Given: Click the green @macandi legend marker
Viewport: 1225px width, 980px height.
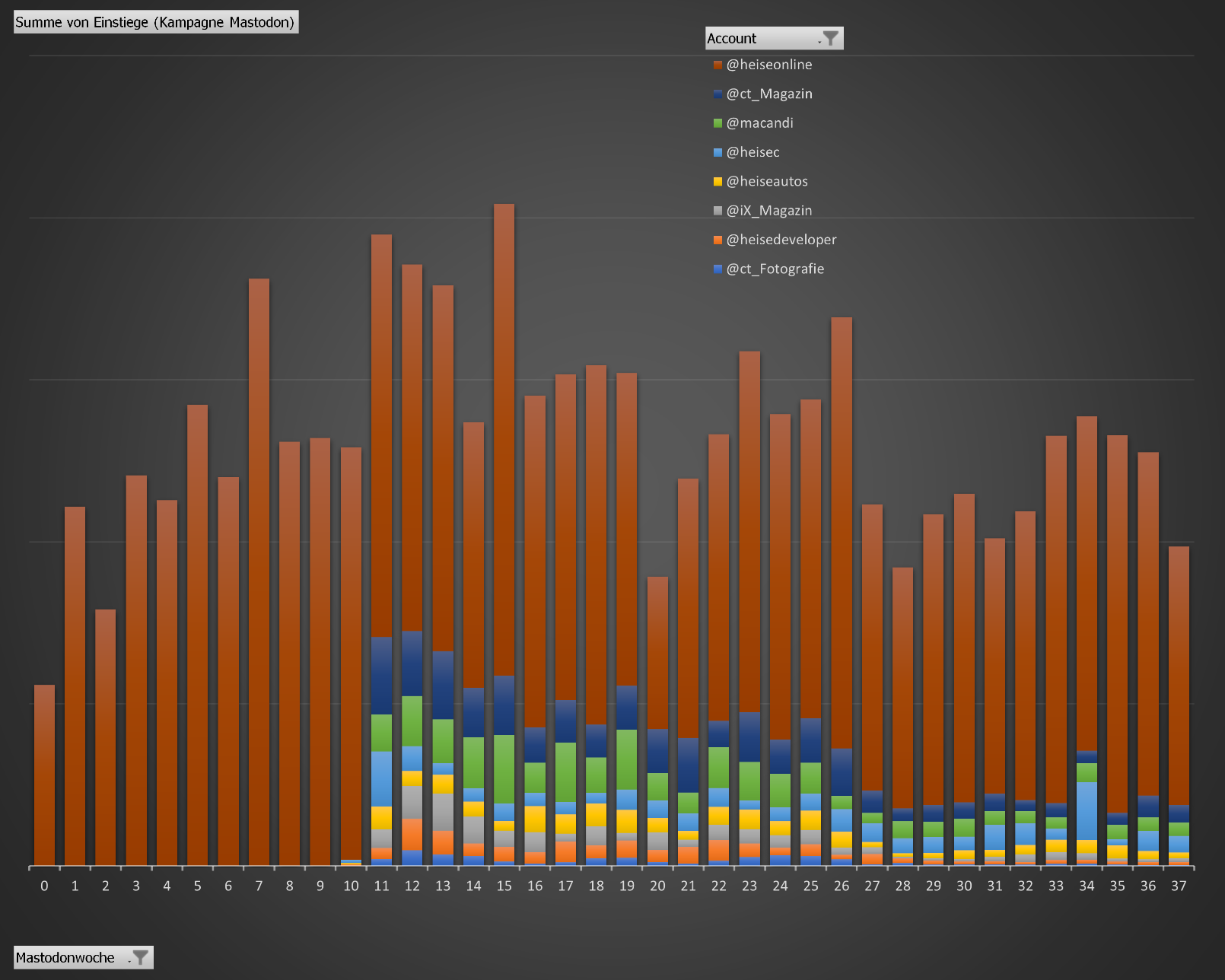Looking at the screenshot, I should (x=717, y=123).
